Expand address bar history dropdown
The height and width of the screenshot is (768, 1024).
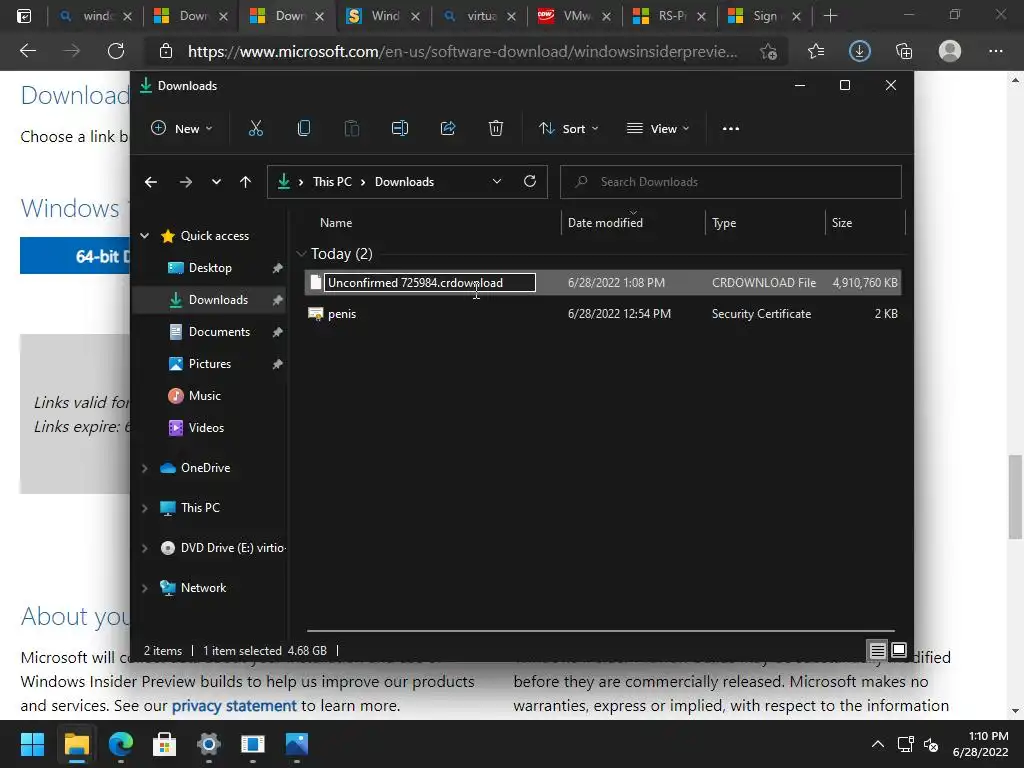[497, 182]
